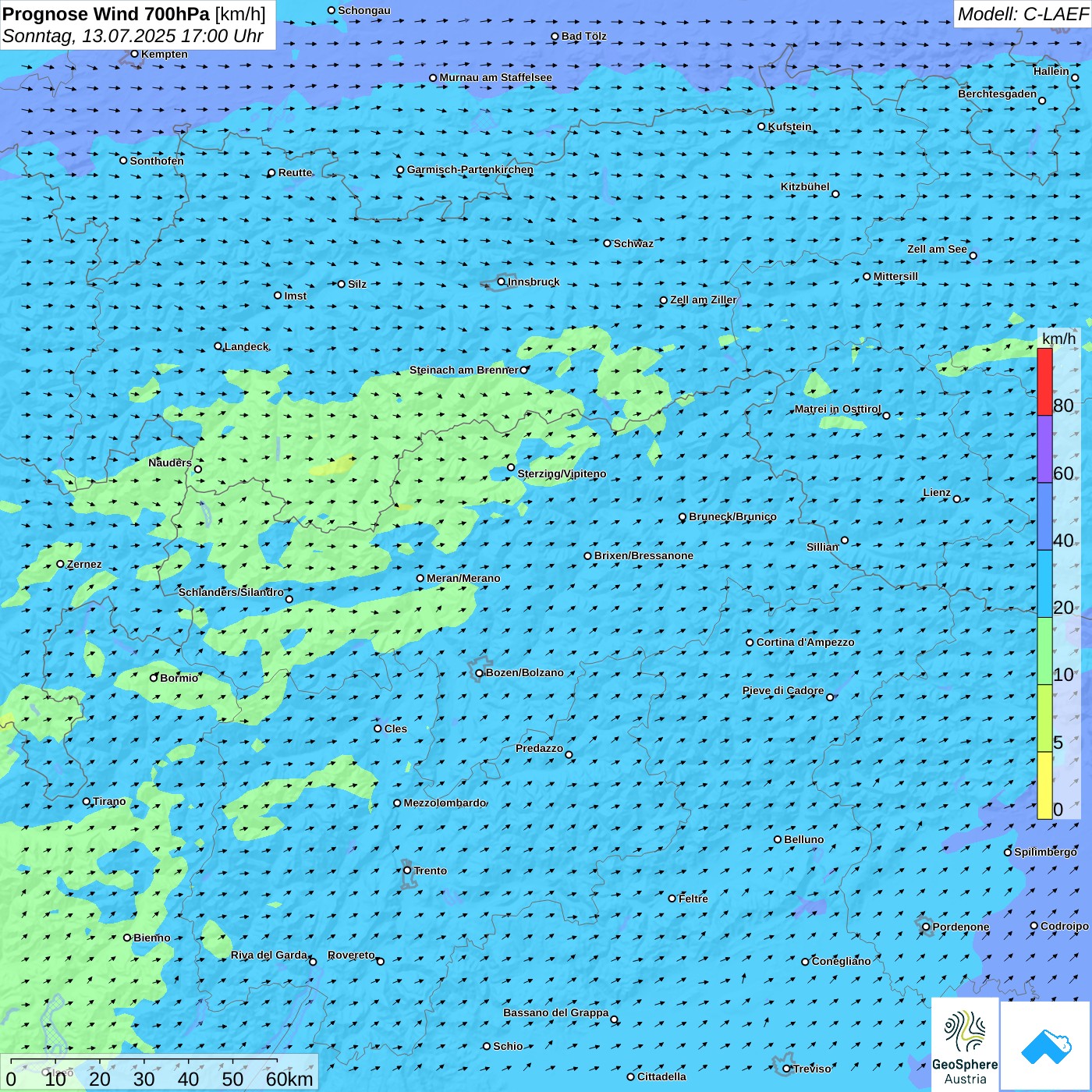Click the Hallein city marker
The height and width of the screenshot is (1092, 1092).
(x=1075, y=77)
